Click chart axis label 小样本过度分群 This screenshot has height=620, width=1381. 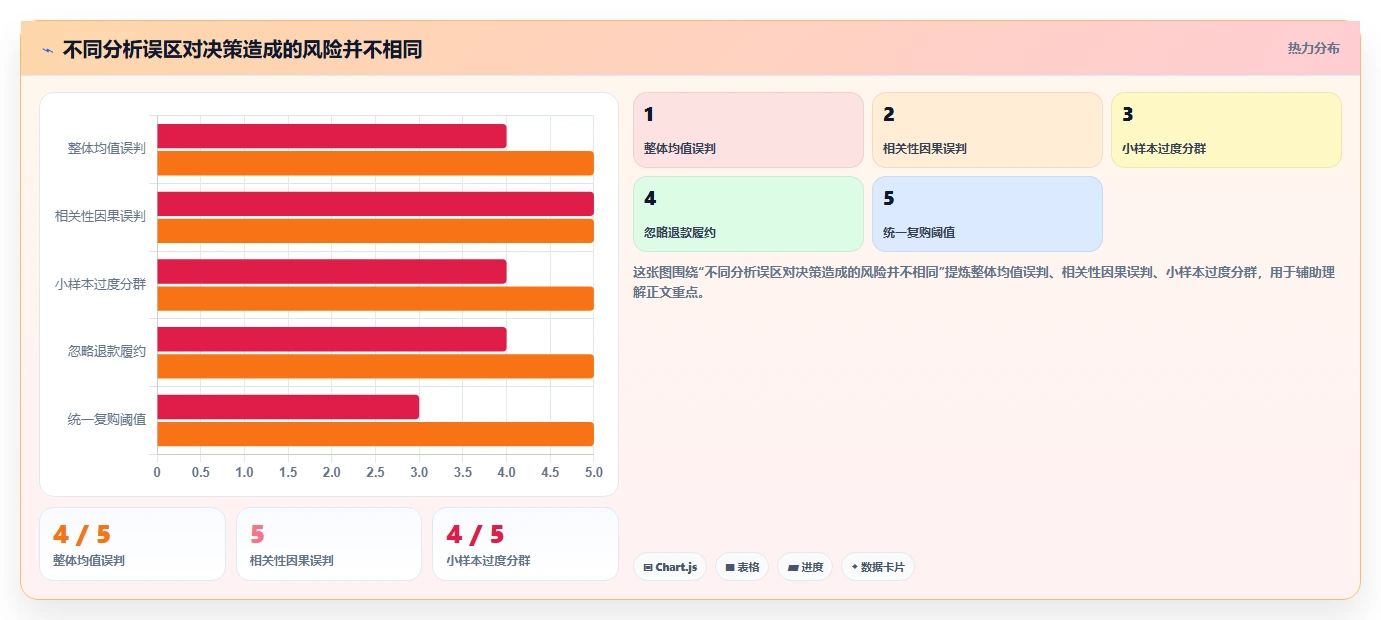[x=100, y=284]
